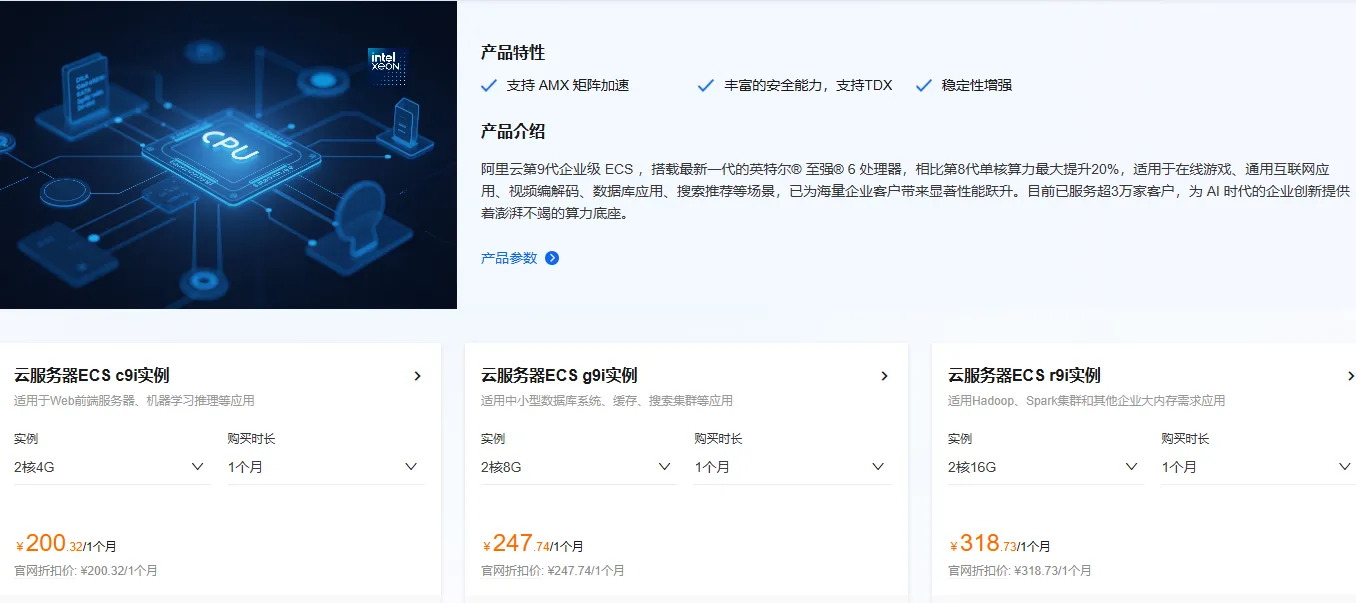Screen dimensions: 1356x603
Task: Click the 支持 AMX 矩阵加速 feature text
Action: 568,86
